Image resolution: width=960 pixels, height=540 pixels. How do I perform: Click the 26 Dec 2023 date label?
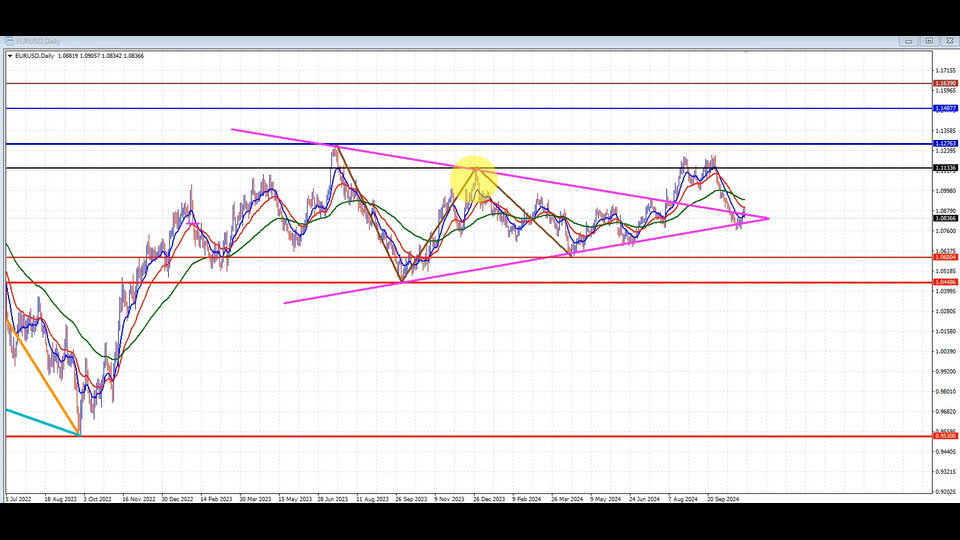point(489,499)
